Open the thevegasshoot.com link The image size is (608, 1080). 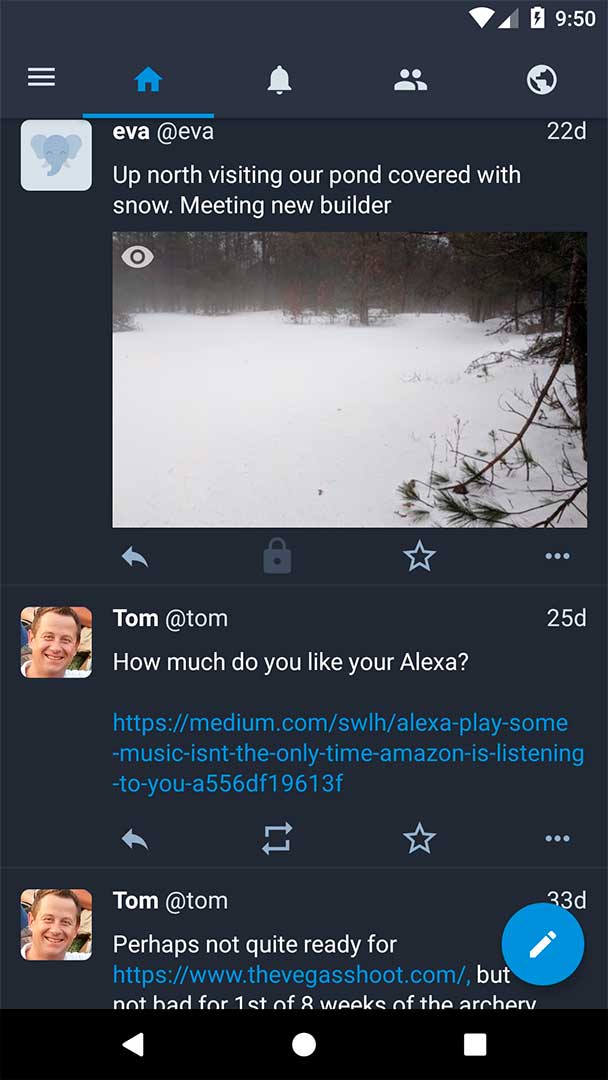(x=290, y=975)
